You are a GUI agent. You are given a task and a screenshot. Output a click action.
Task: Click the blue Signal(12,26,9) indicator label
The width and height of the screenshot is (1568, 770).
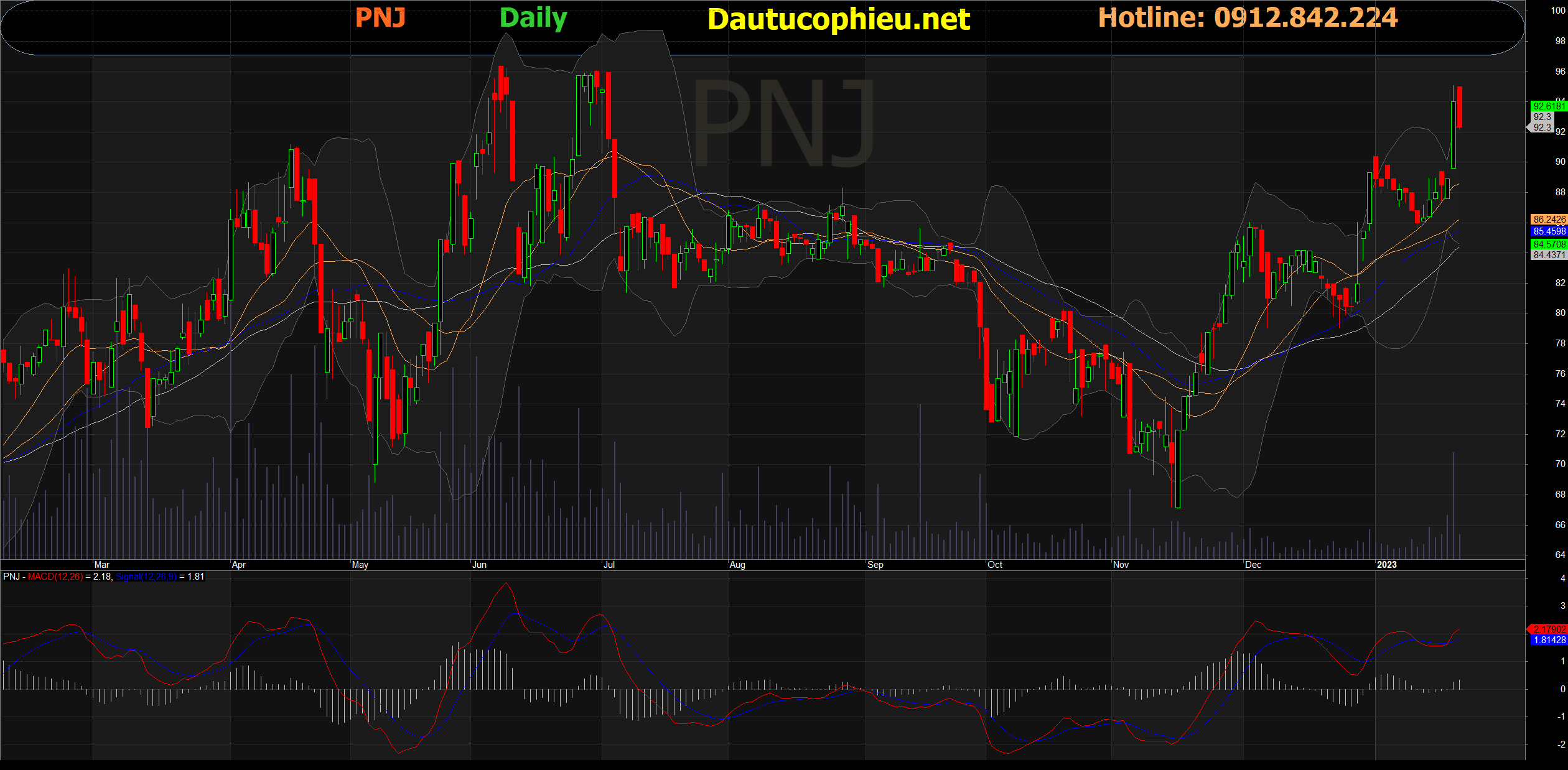(x=146, y=577)
